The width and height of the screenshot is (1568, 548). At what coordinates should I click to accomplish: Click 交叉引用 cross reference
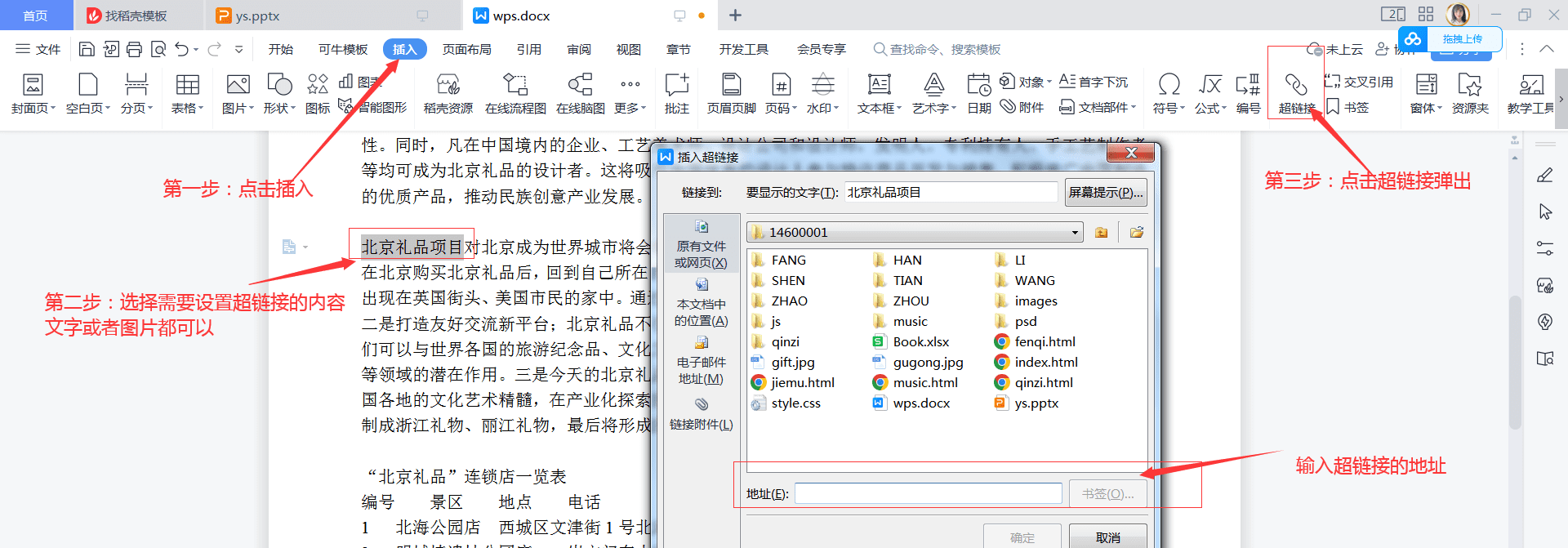point(1359,82)
